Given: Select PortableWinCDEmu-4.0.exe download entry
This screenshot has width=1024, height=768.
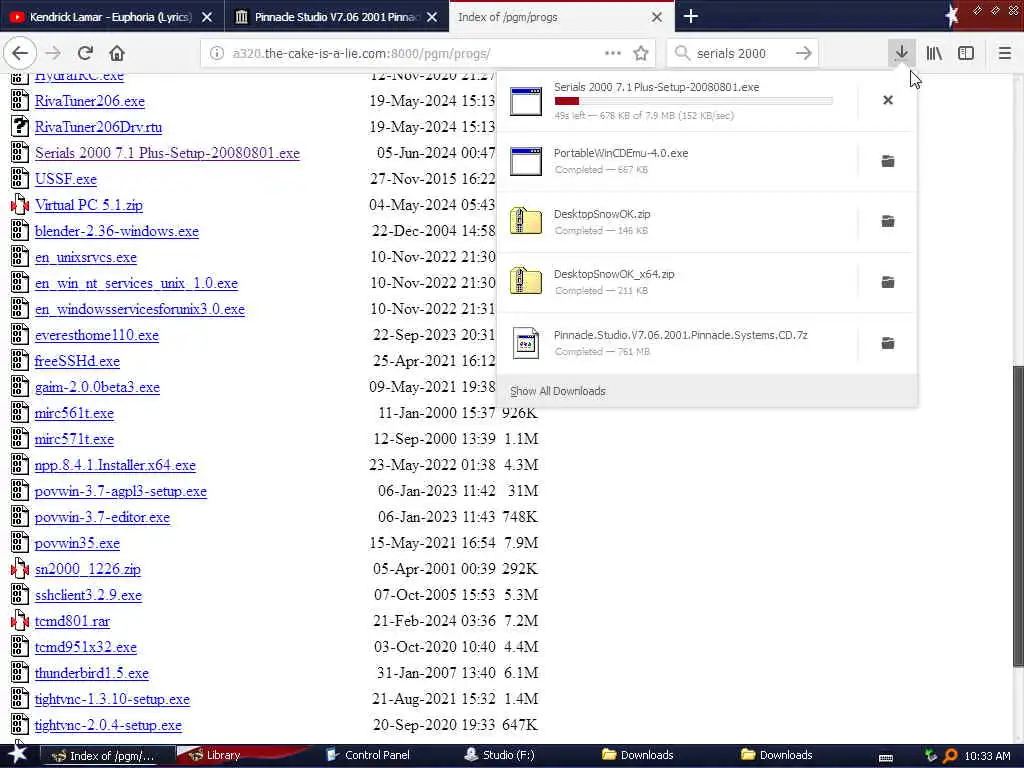Looking at the screenshot, I should pos(678,161).
